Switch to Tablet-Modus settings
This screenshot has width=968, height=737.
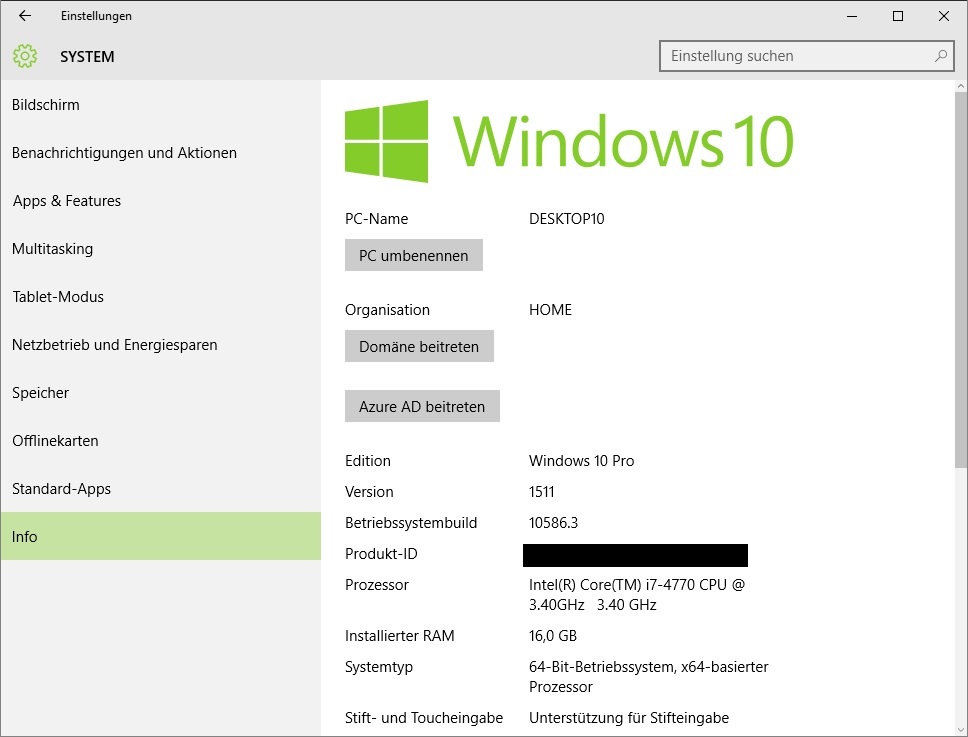point(55,296)
